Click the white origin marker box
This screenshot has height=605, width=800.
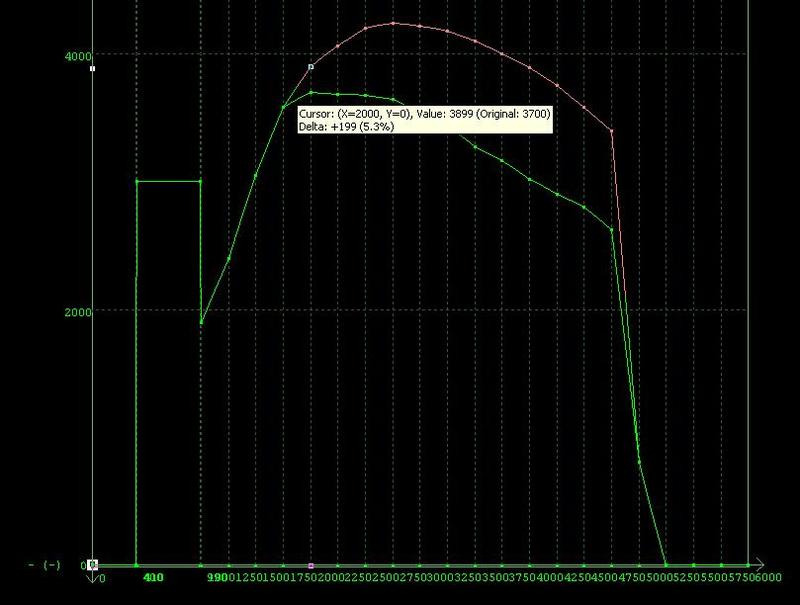tap(92, 565)
